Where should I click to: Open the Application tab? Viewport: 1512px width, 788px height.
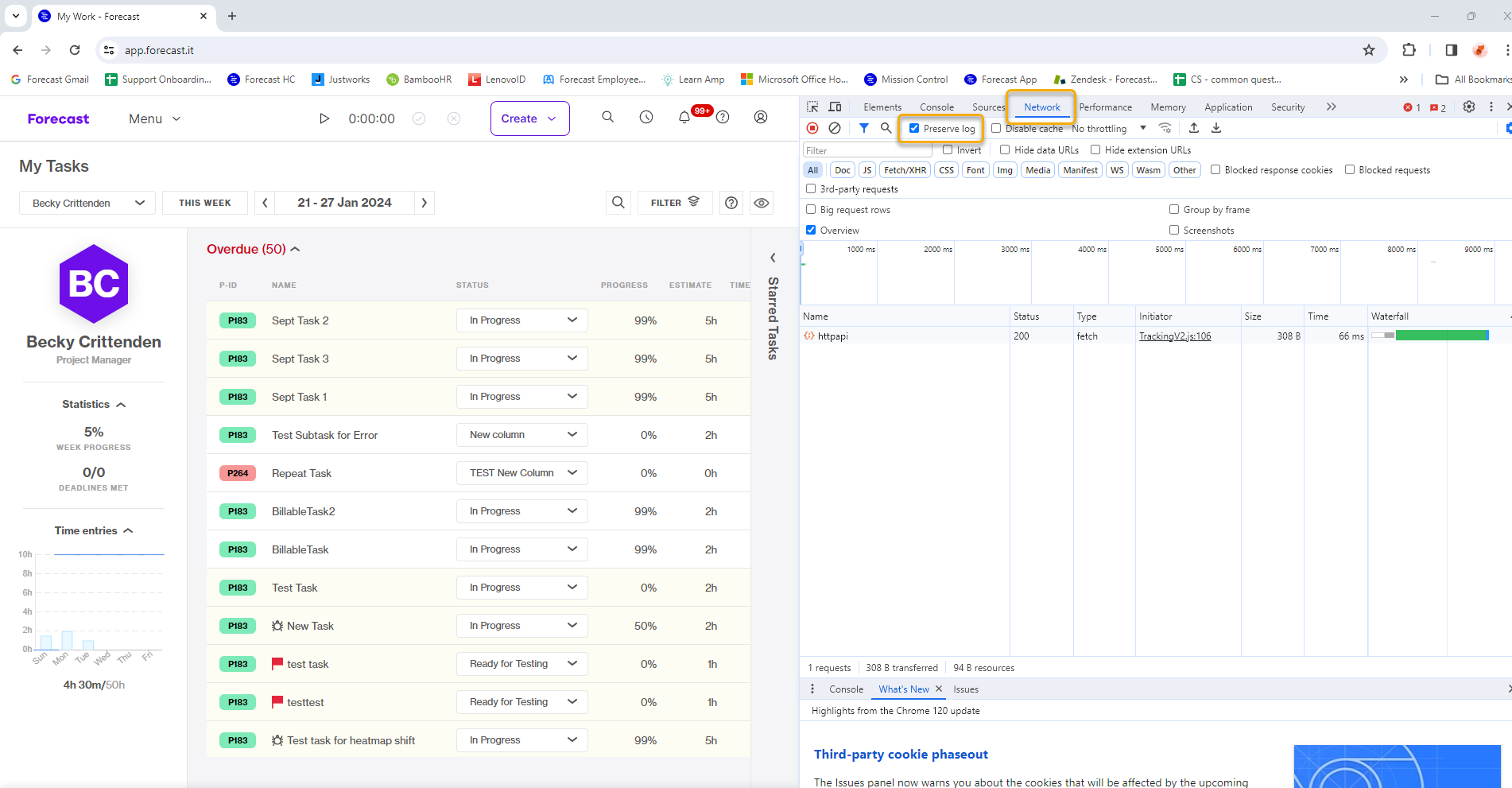1228,107
